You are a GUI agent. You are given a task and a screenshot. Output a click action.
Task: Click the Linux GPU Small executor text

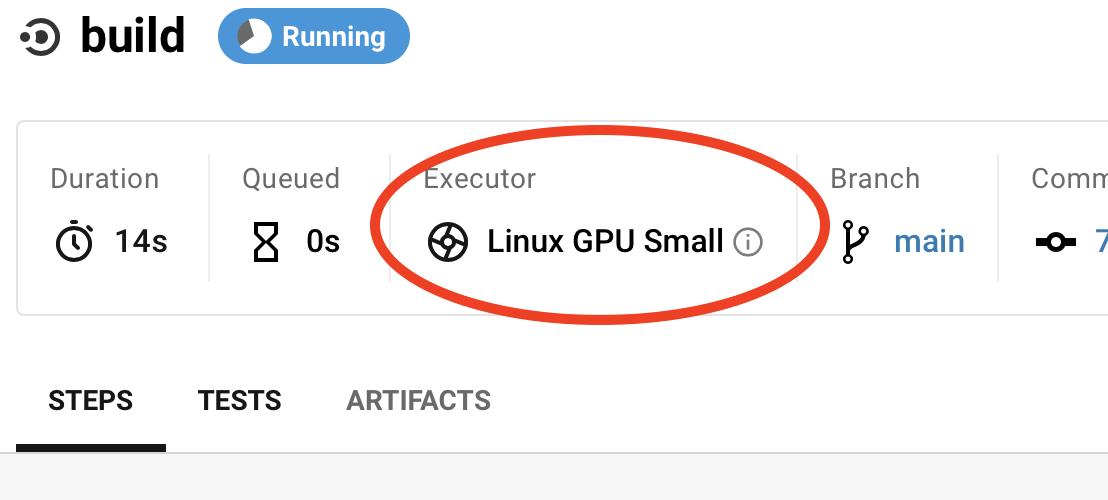point(605,242)
